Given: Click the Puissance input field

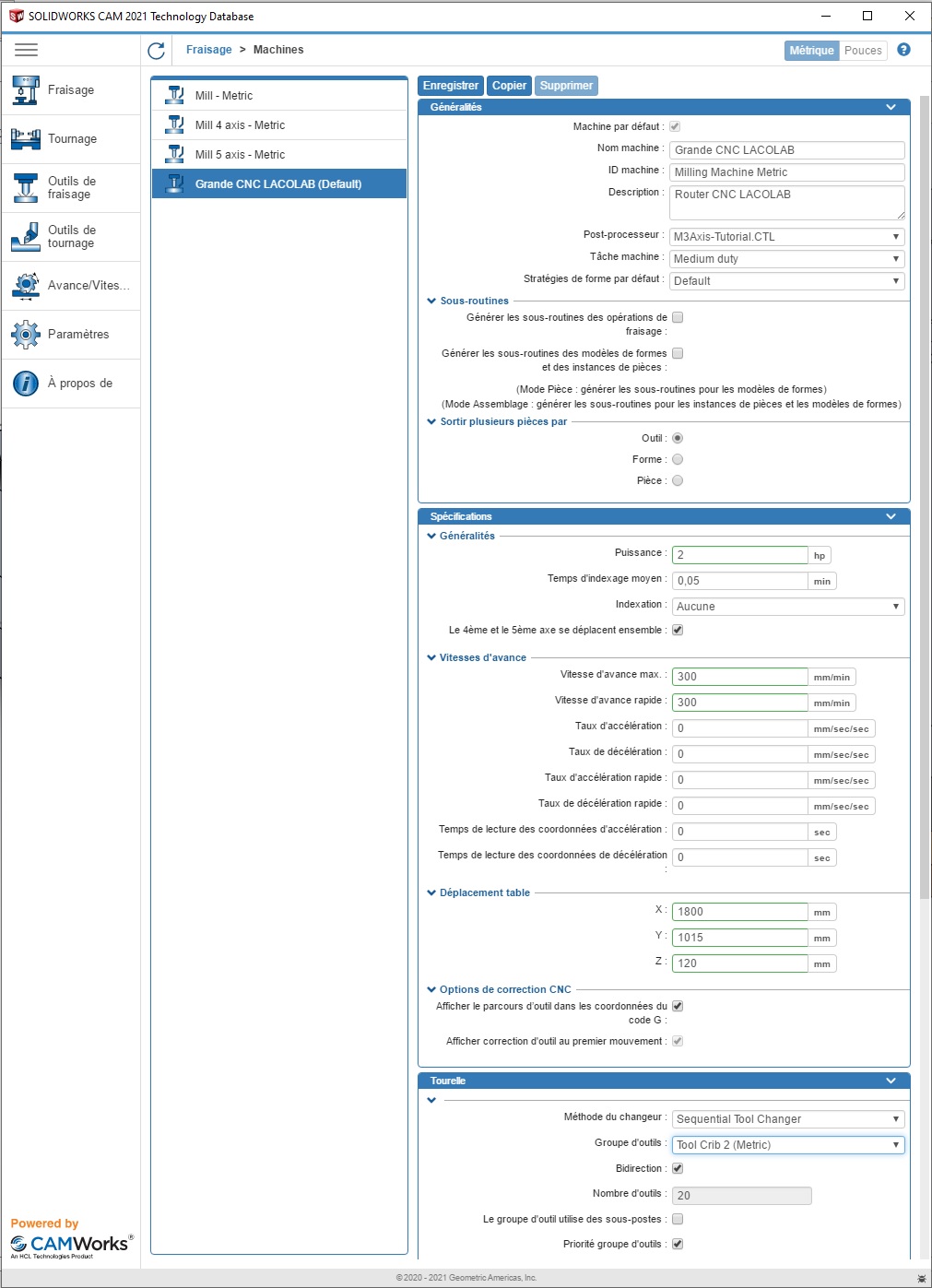Looking at the screenshot, I should pyautogui.click(x=740, y=555).
